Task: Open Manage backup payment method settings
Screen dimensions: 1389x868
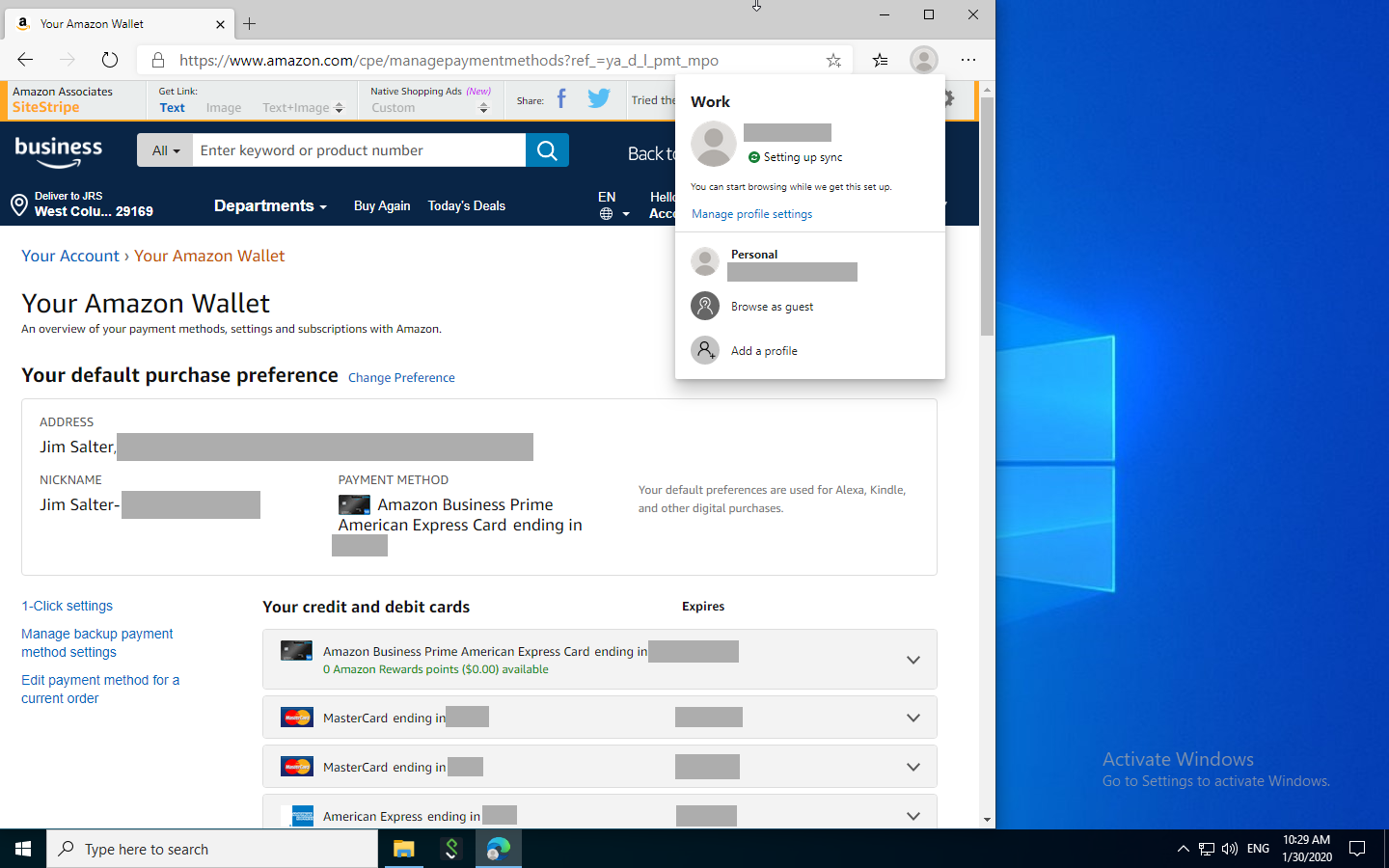Action: [96, 643]
